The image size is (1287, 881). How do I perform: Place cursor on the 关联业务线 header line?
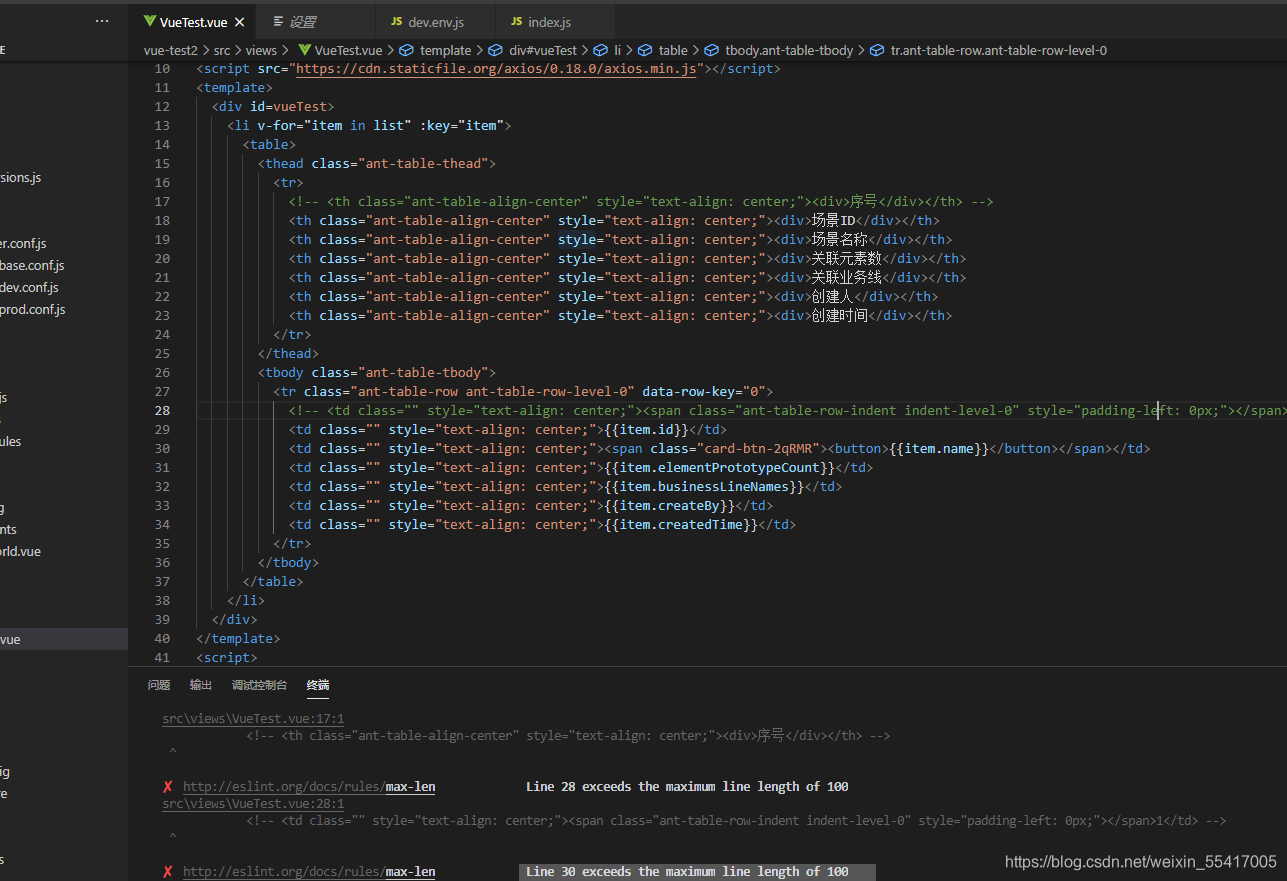627,278
